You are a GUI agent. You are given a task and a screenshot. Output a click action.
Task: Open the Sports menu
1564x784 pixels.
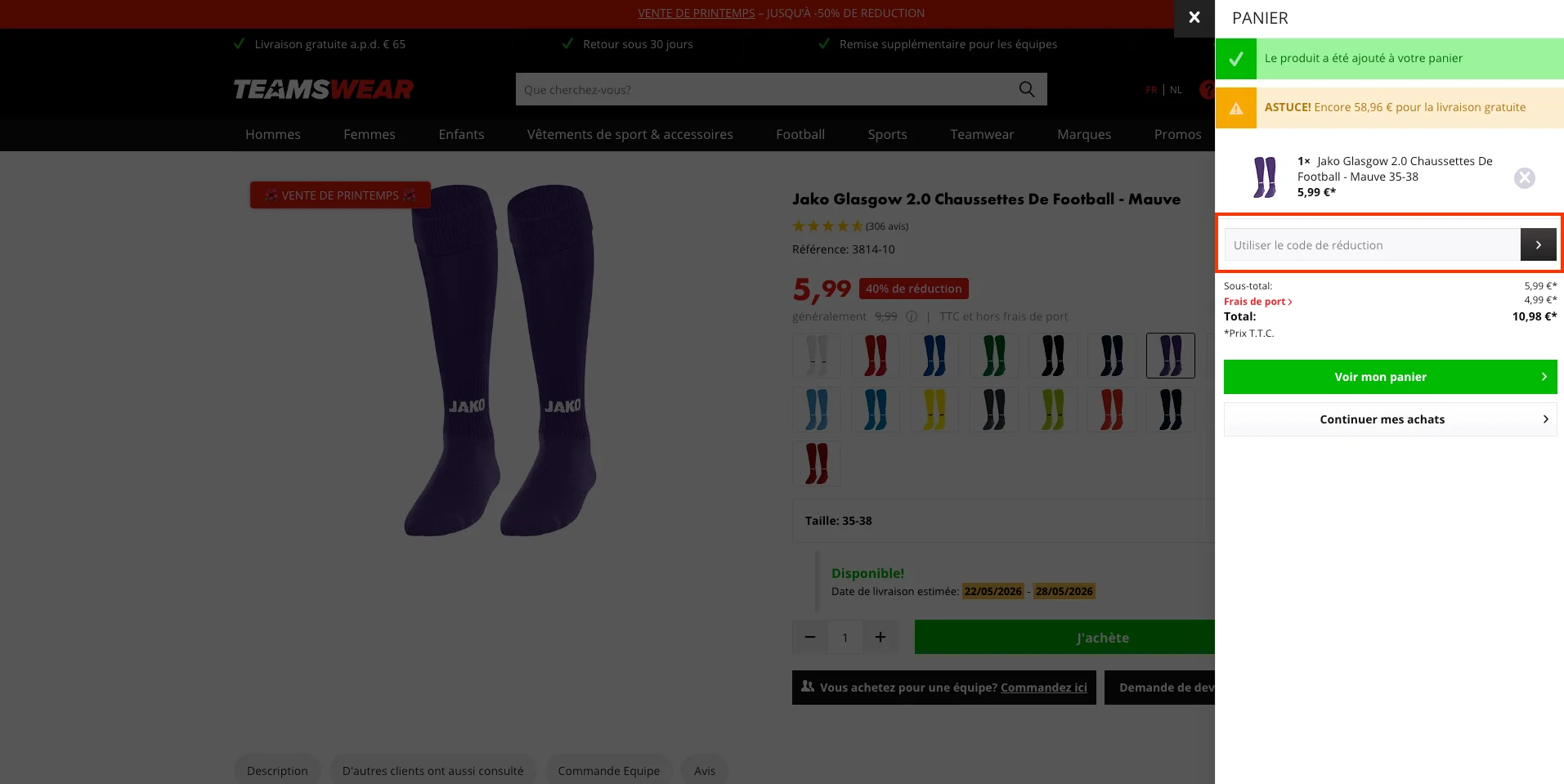887,134
